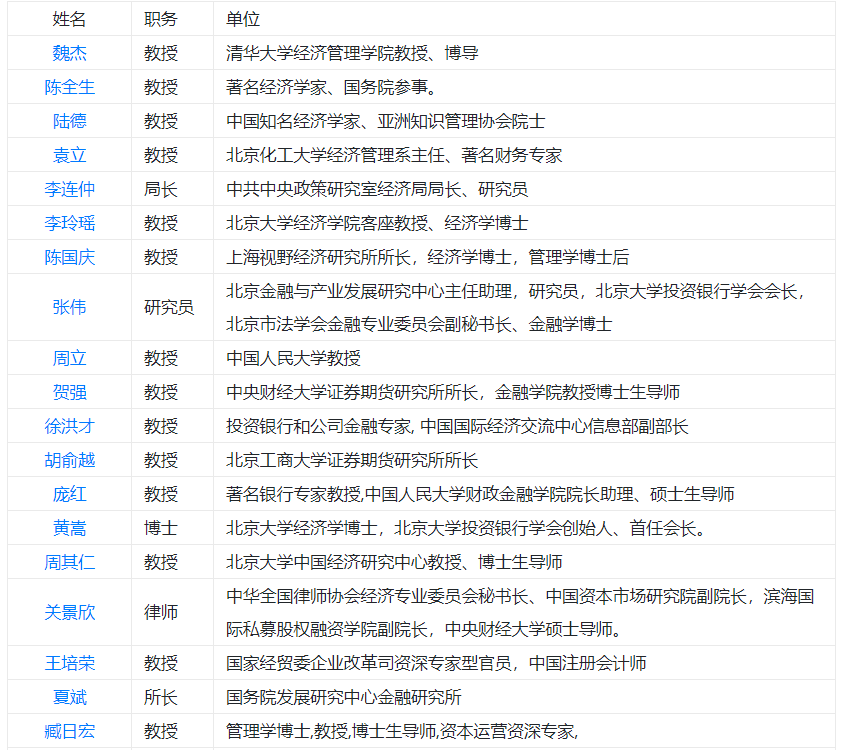Click 教授 title in 魏杰's row

[x=161, y=53]
